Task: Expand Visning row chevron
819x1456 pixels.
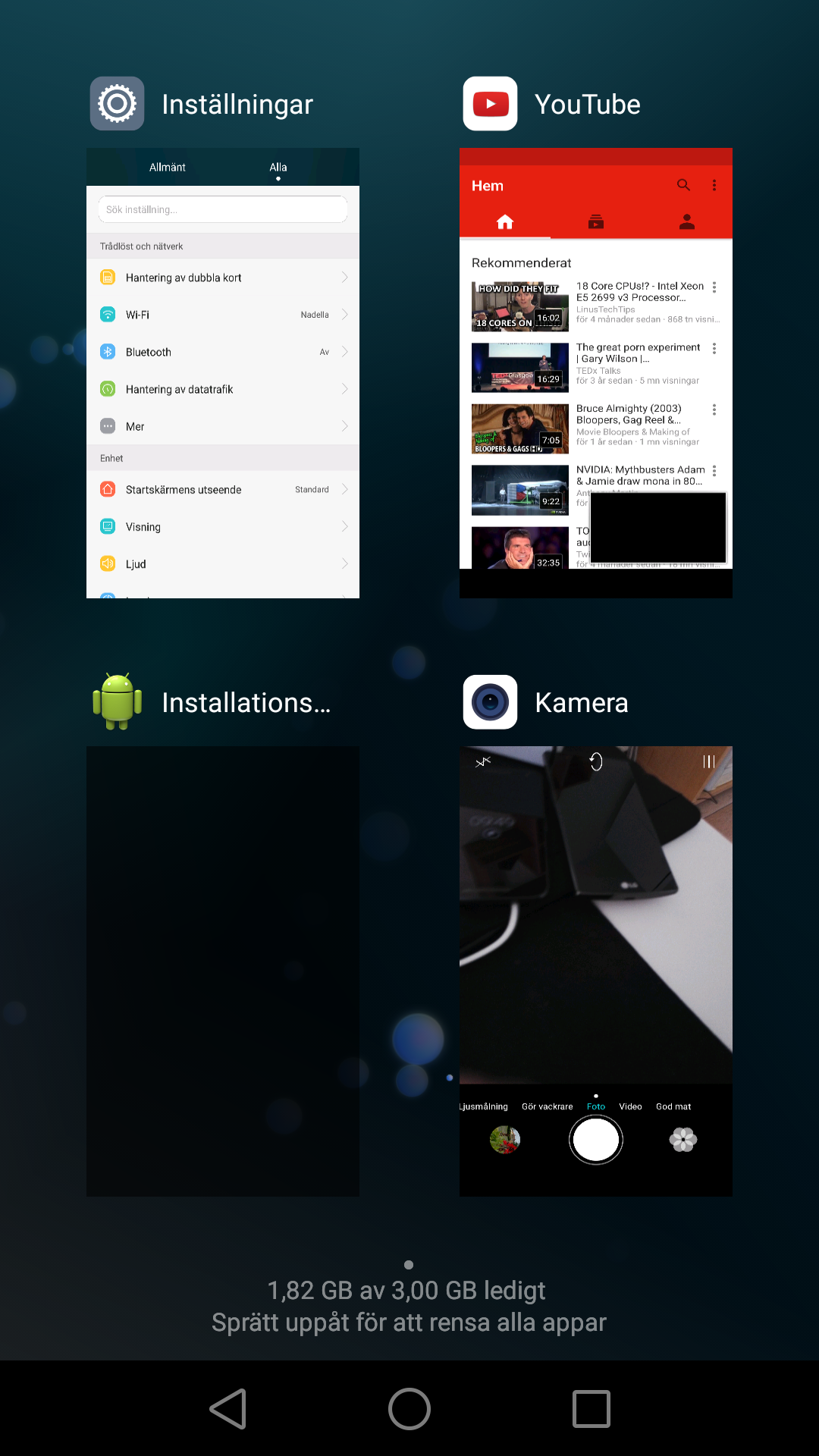Action: tap(344, 526)
